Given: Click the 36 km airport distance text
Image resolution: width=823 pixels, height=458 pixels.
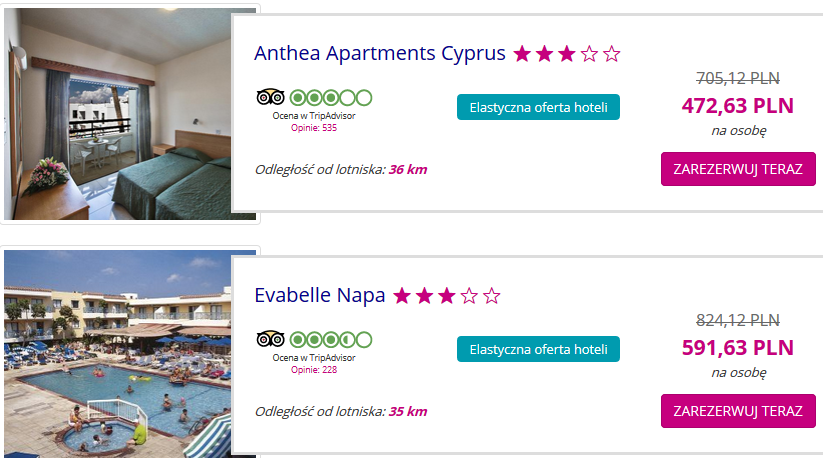Looking at the screenshot, I should [x=408, y=169].
